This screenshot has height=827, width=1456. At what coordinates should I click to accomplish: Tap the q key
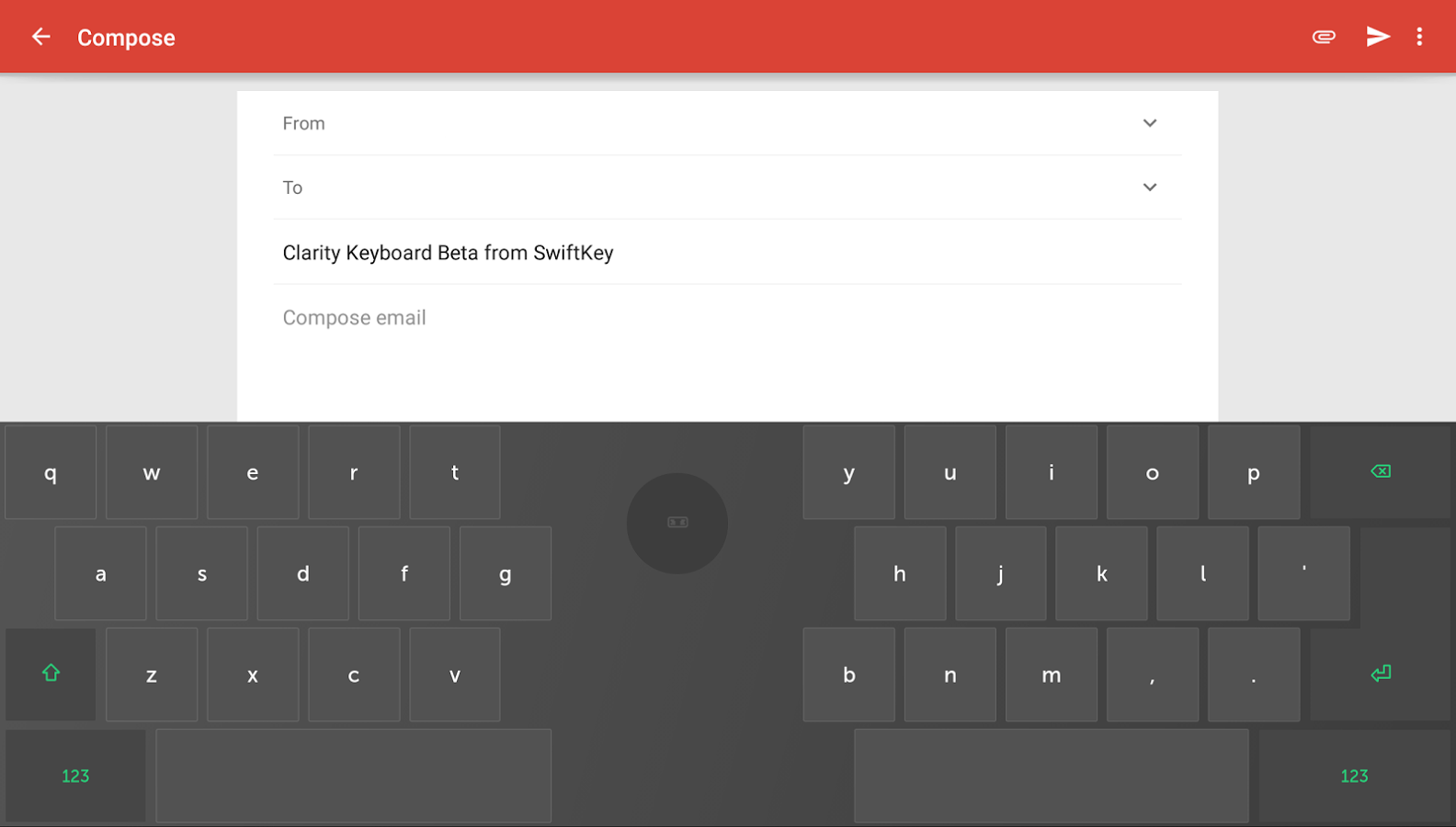click(51, 472)
